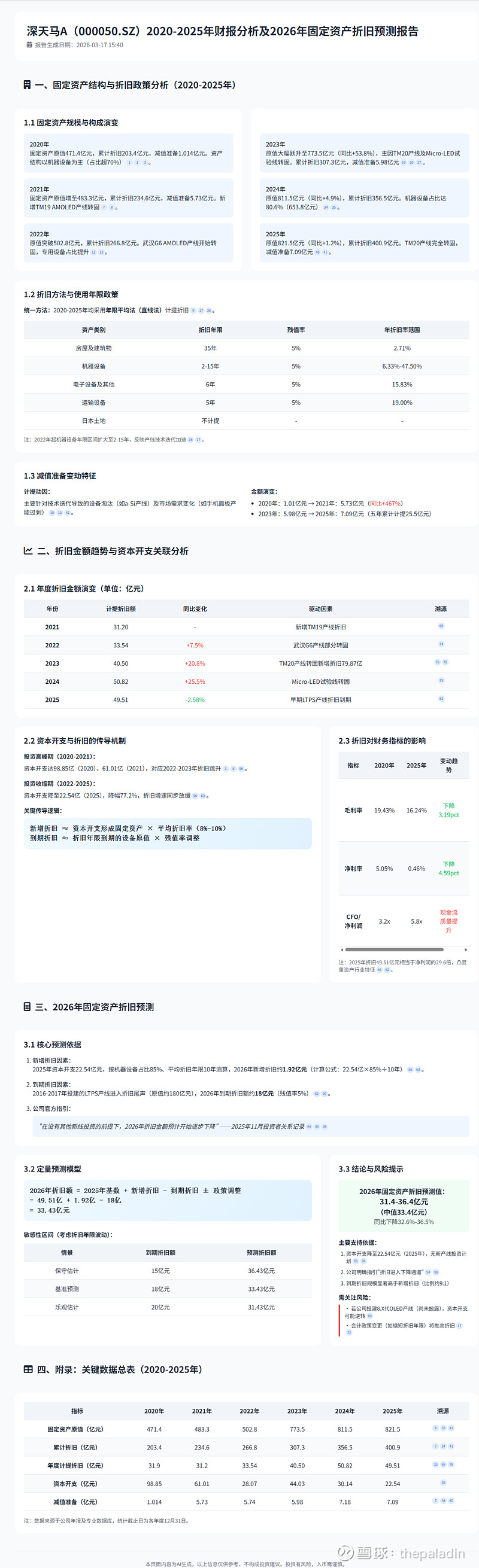Open citation 34 in the 2024年 card

pos(326,208)
